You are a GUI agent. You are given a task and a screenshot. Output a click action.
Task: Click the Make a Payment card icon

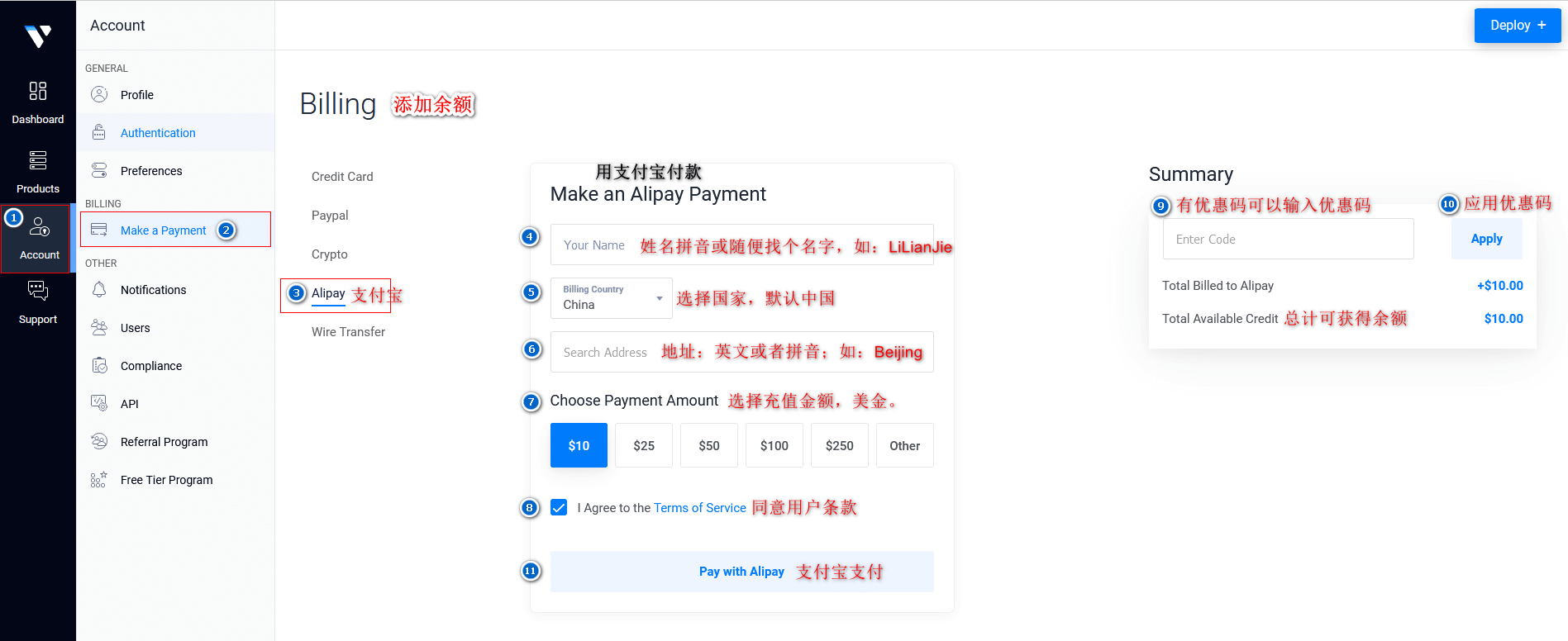pyautogui.click(x=99, y=230)
